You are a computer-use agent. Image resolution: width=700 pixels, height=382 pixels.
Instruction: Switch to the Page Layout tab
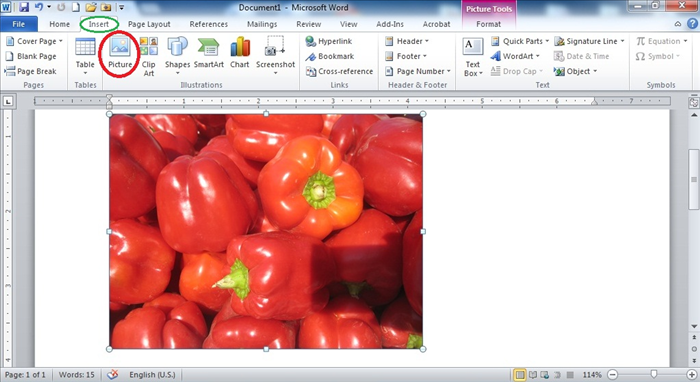point(149,24)
